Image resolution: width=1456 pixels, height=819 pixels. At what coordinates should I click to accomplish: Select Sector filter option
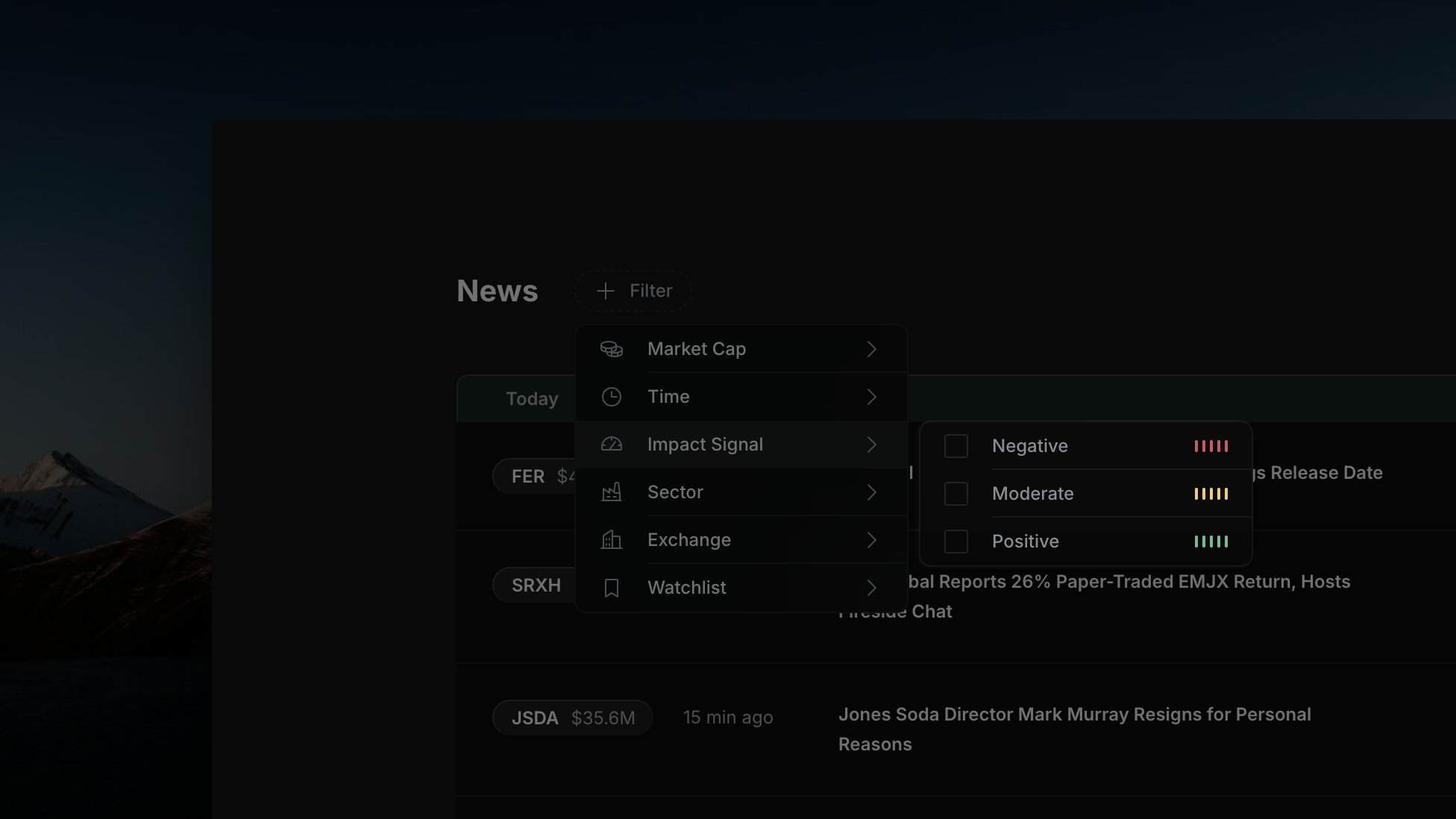click(741, 492)
